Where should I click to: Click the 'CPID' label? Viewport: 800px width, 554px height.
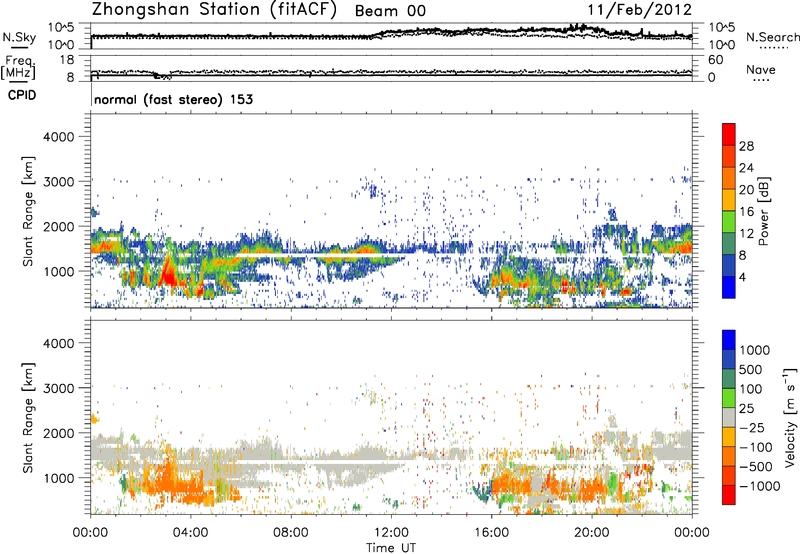point(22,95)
